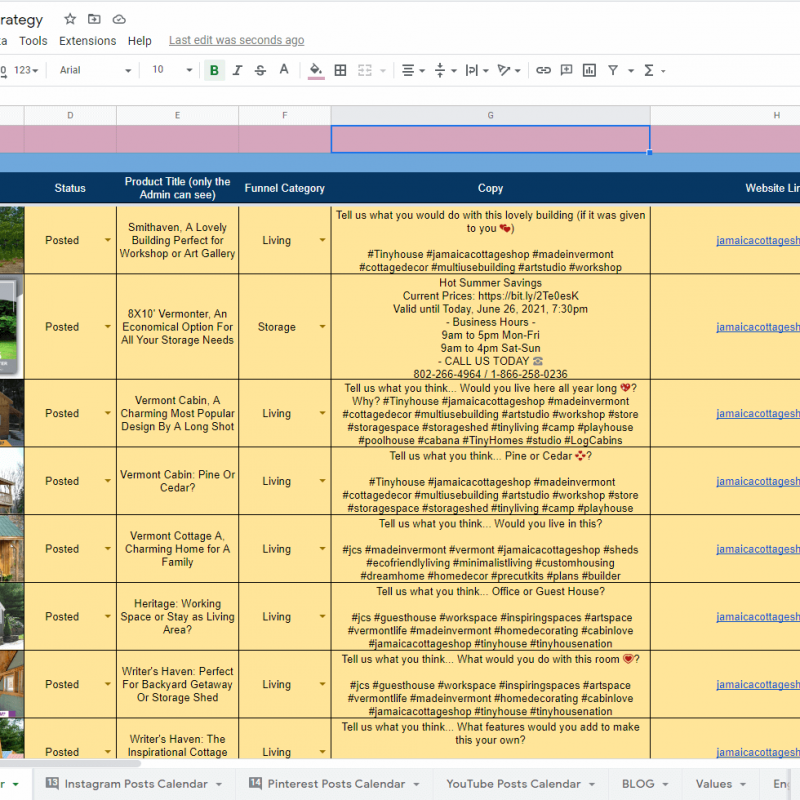This screenshot has width=800, height=800.
Task: Open the fill color picker
Action: pos(316,70)
